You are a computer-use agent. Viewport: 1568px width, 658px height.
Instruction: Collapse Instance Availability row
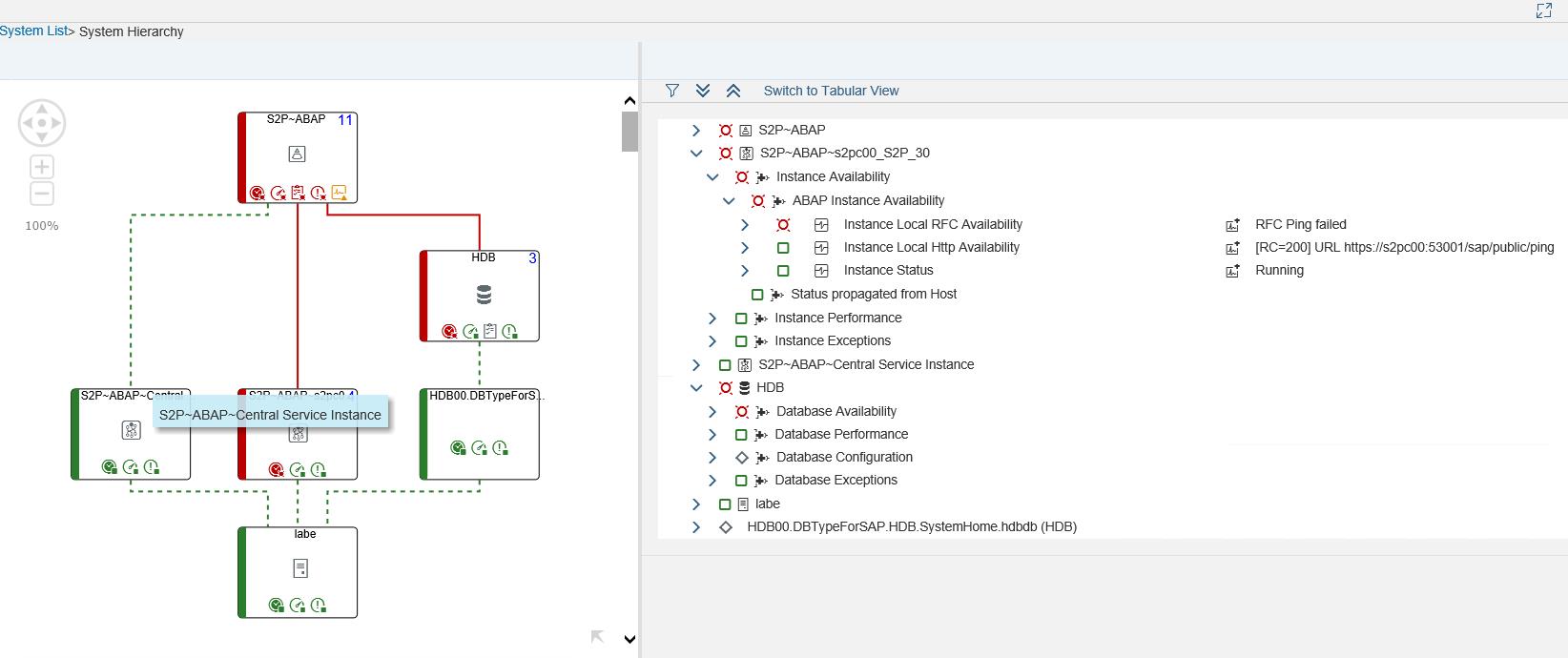(712, 176)
